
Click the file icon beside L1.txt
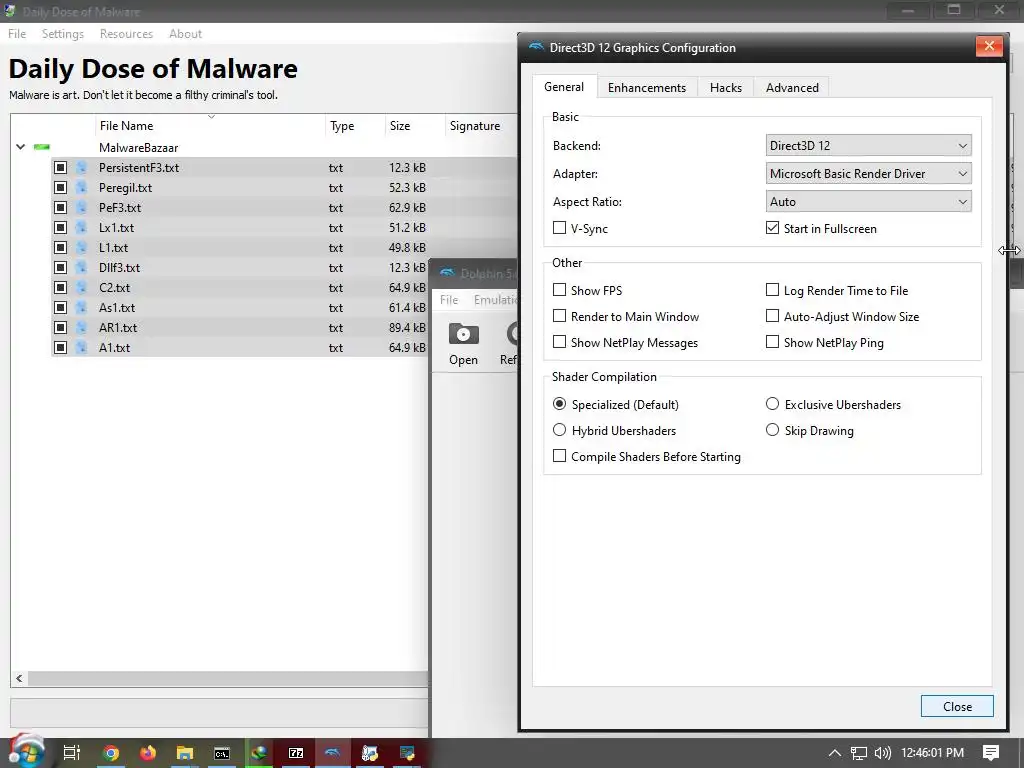pos(81,248)
